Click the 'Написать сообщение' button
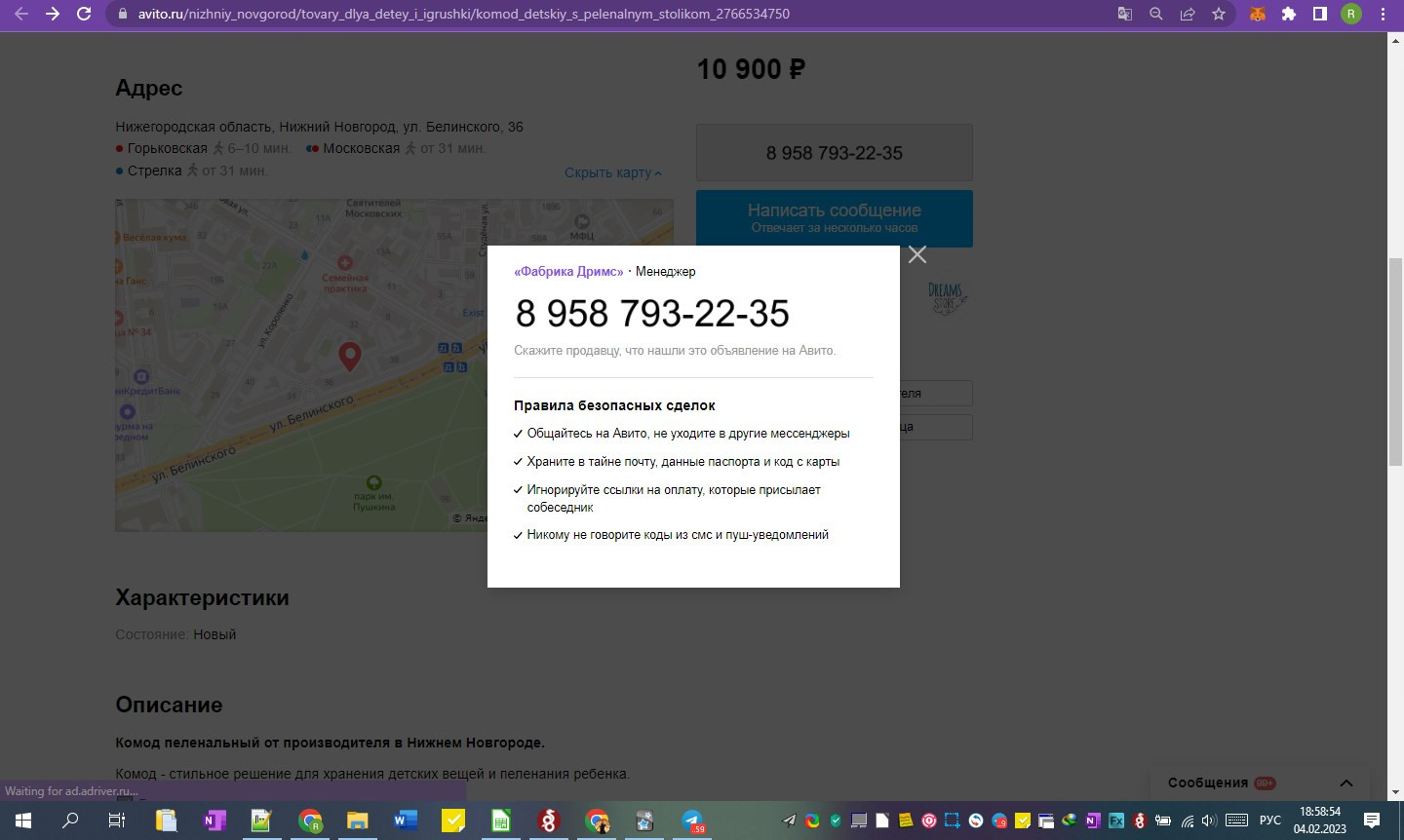This screenshot has width=1404, height=840. tap(835, 217)
